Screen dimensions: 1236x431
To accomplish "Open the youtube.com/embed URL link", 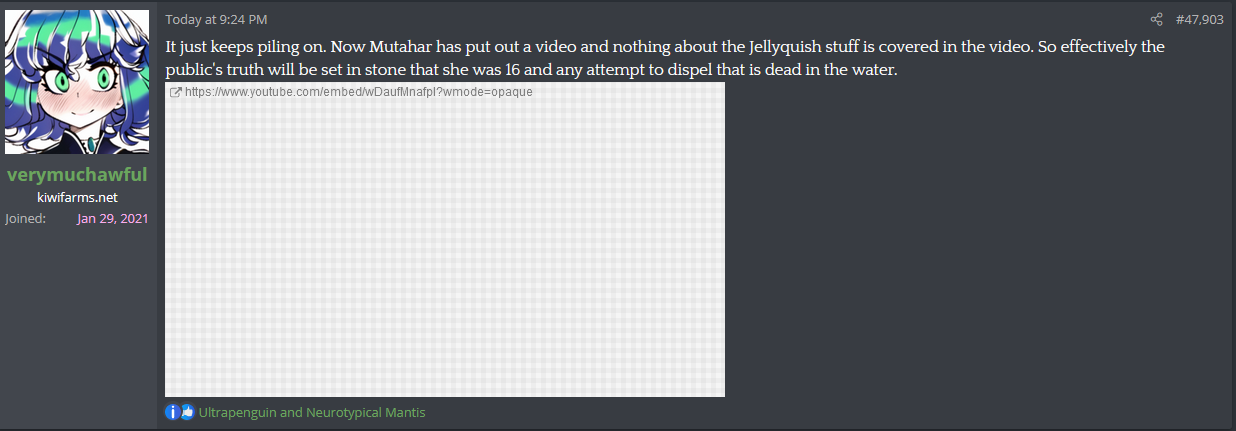I will click(358, 92).
